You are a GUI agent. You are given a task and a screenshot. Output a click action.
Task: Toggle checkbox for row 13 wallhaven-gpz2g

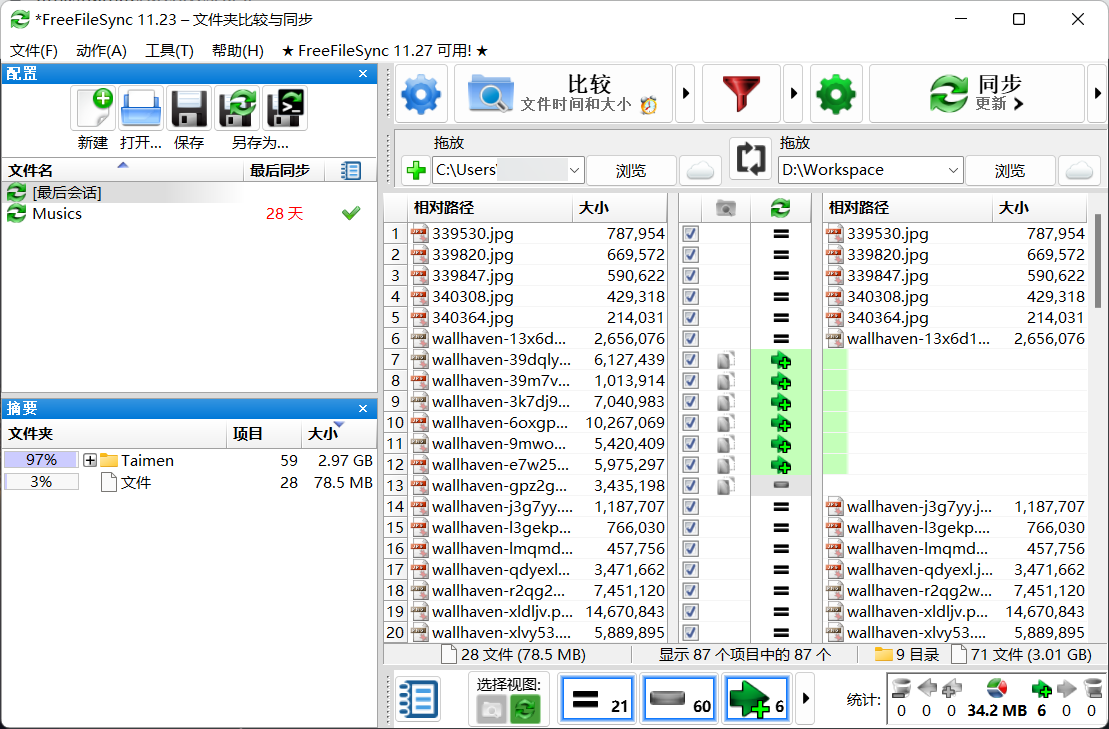point(691,486)
